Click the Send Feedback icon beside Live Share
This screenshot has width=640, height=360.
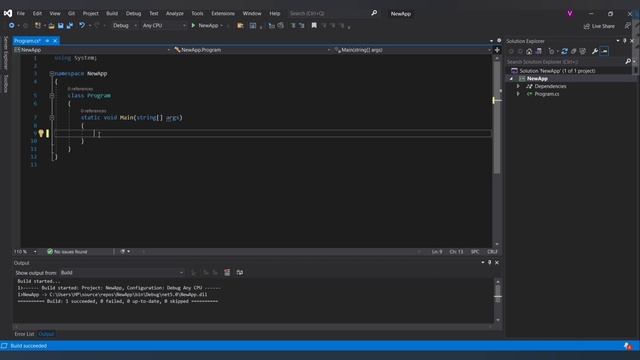click(628, 26)
